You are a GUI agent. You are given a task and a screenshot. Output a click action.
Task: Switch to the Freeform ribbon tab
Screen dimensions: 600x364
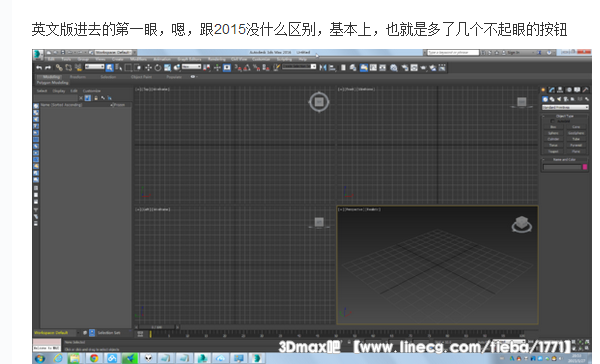coord(78,77)
